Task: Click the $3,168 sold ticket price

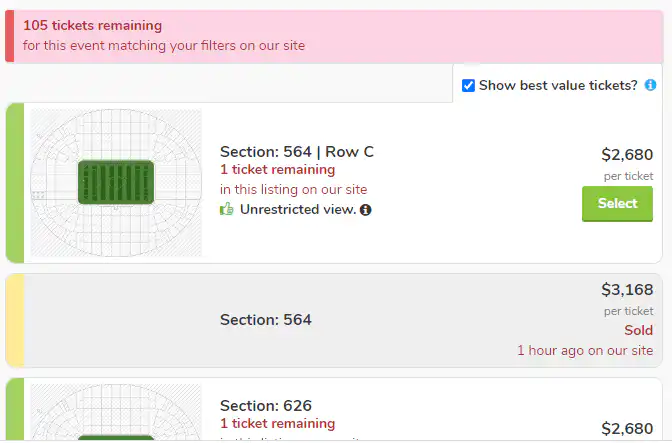Action: (627, 290)
